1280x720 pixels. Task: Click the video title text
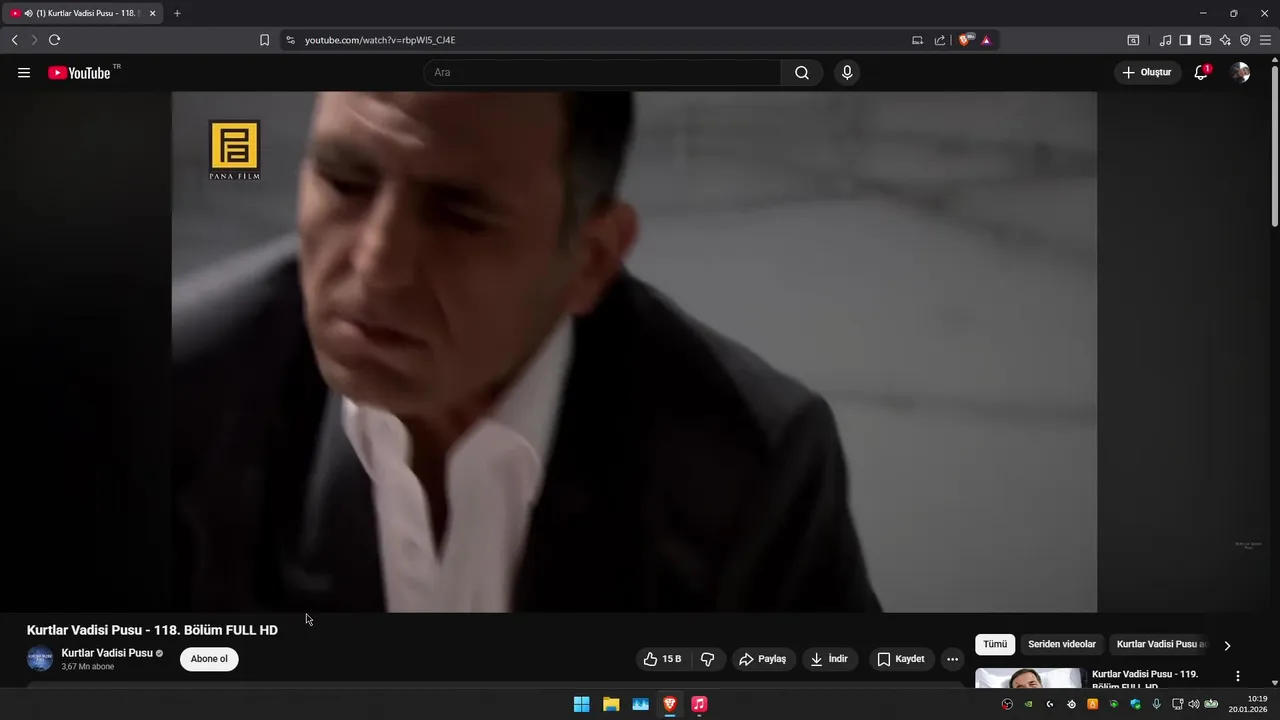[x=152, y=630]
